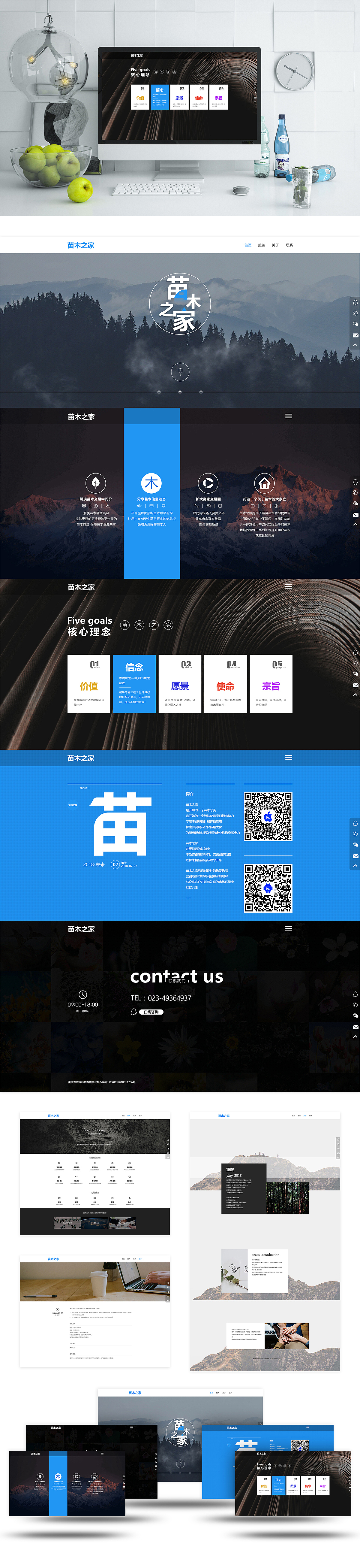Click back-to-top arrow in forest hero sidebar
The width and height of the screenshot is (360, 1568).
(356, 345)
